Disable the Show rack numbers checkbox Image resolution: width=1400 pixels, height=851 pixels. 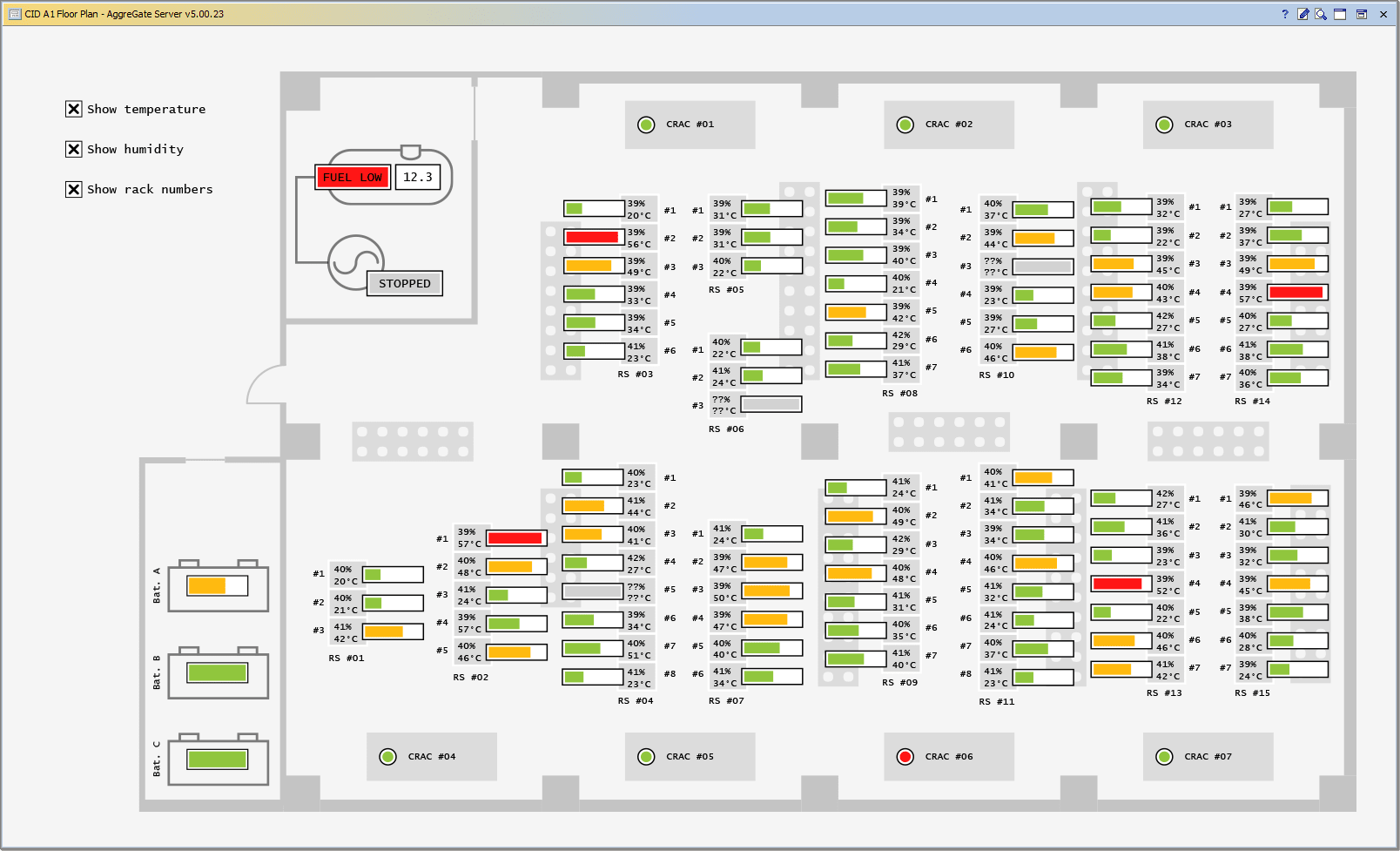click(74, 189)
